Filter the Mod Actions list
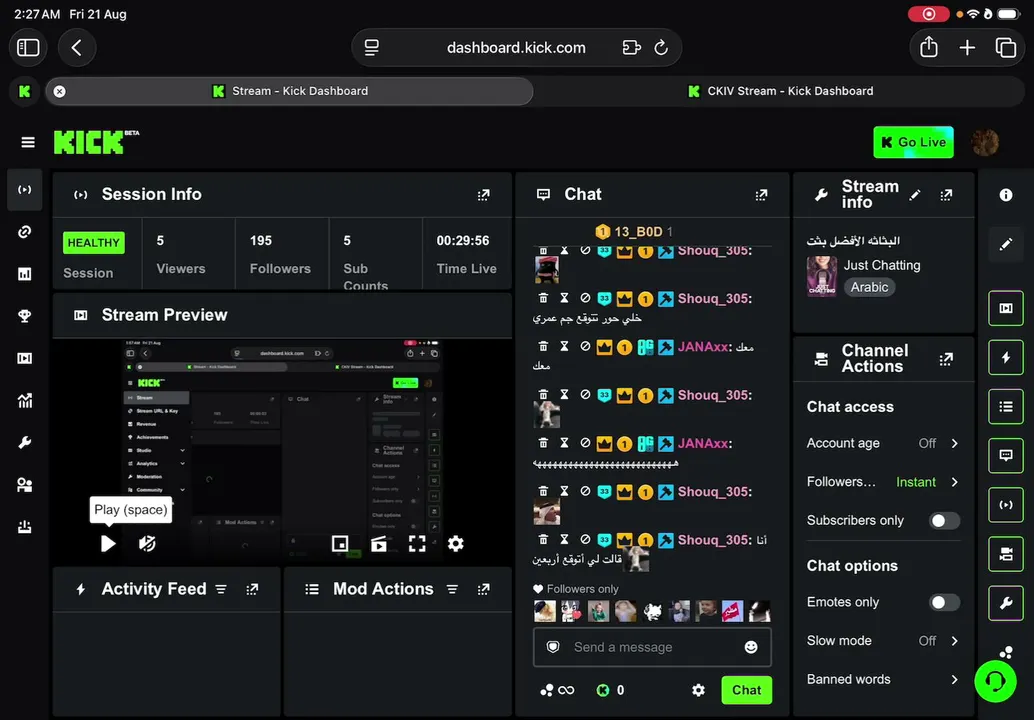 (452, 589)
